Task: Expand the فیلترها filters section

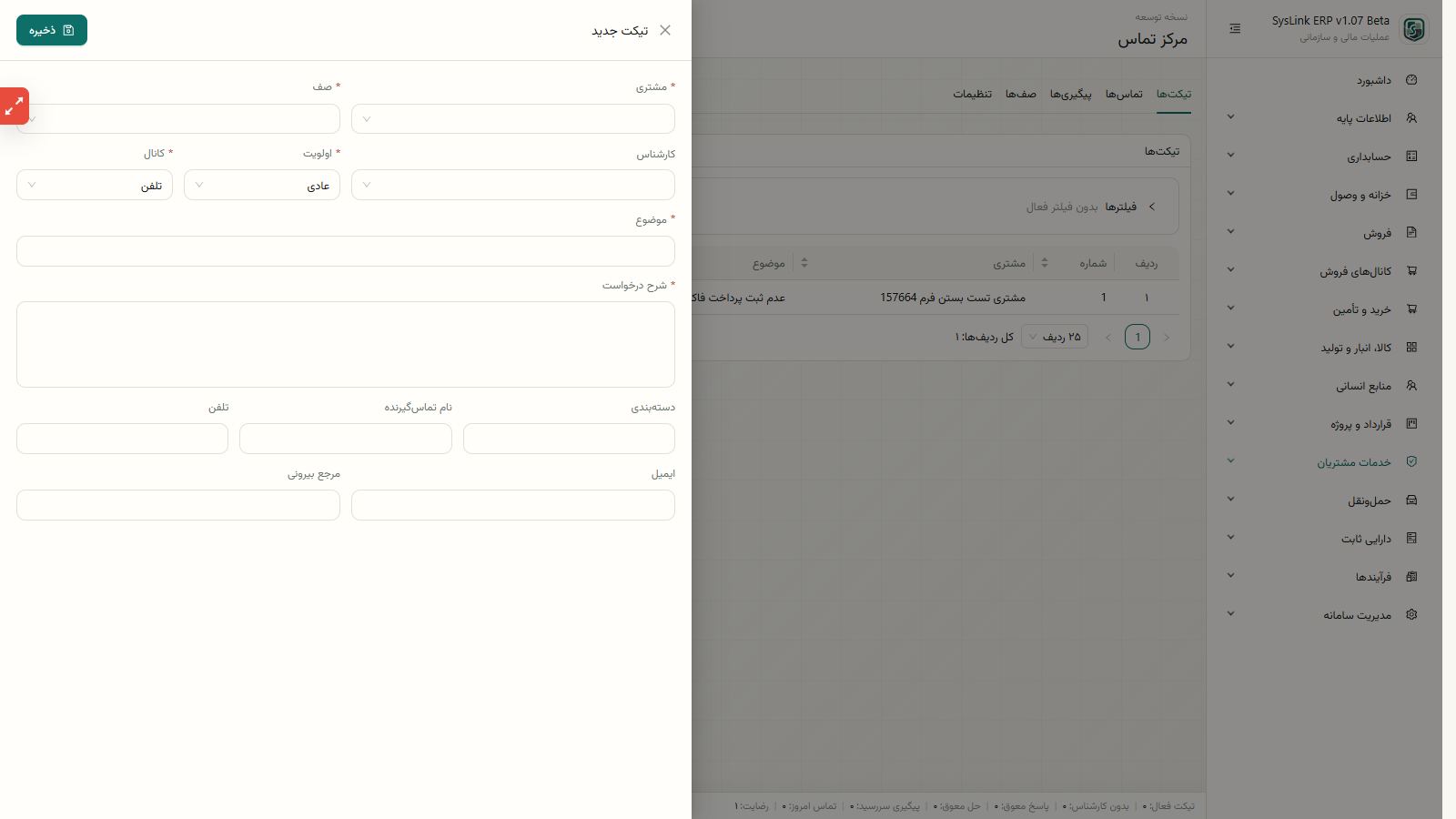Action: click(1151, 207)
